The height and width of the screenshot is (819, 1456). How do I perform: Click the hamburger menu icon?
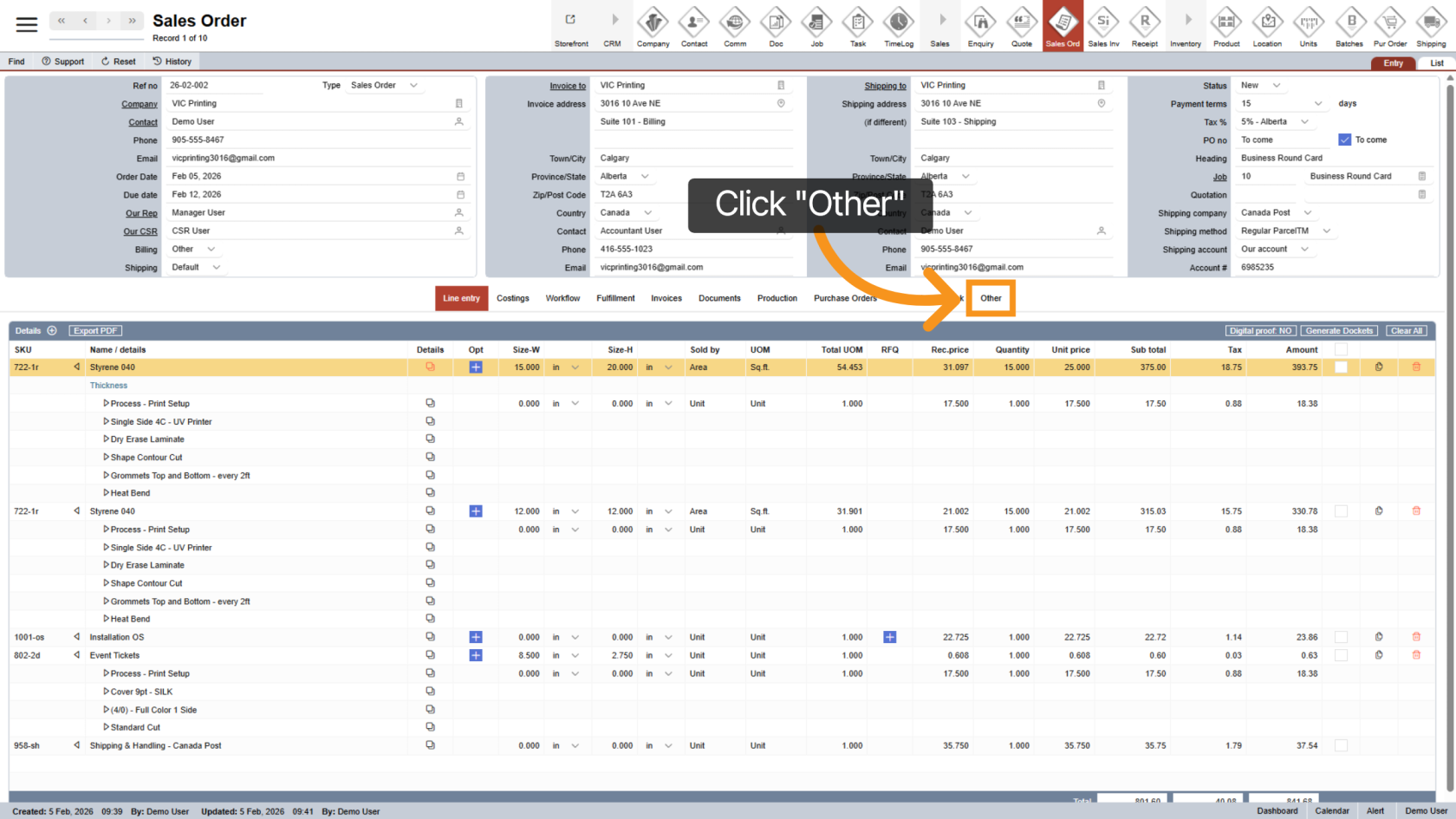point(27,24)
